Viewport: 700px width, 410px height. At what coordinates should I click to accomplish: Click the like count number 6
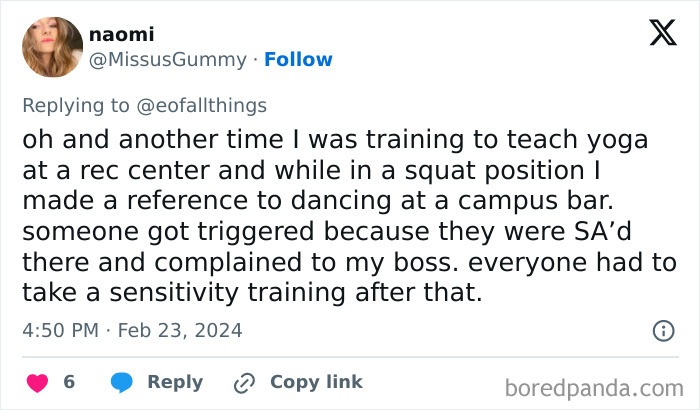(x=69, y=382)
